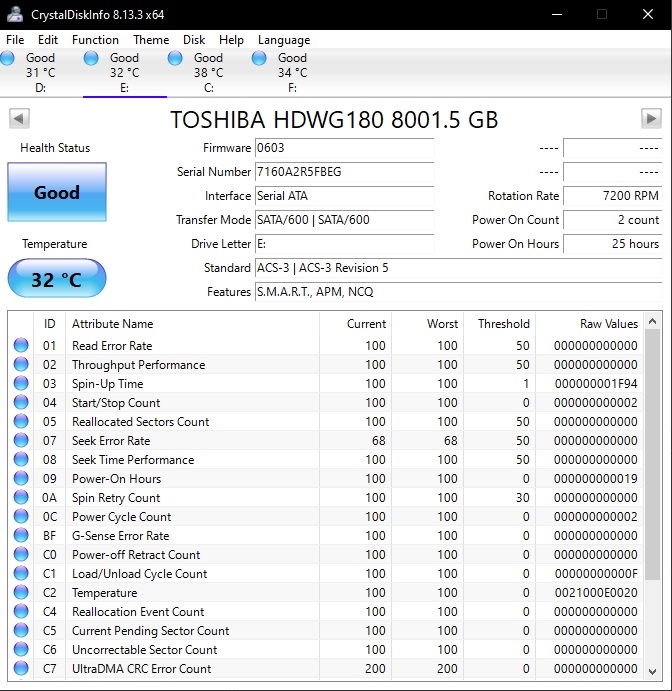Select the 'Spin-Up Time' raw value 000000001F94
This screenshot has width=672, height=691.
[x=596, y=384]
